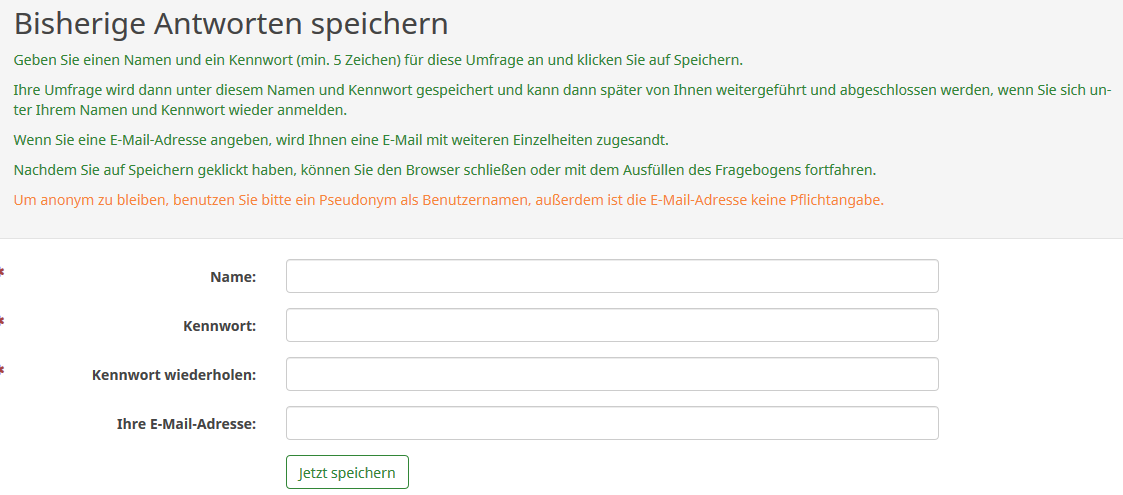Click the heading "Bisherige Antworten speichern"
This screenshot has height=495, width=1123.
click(231, 24)
